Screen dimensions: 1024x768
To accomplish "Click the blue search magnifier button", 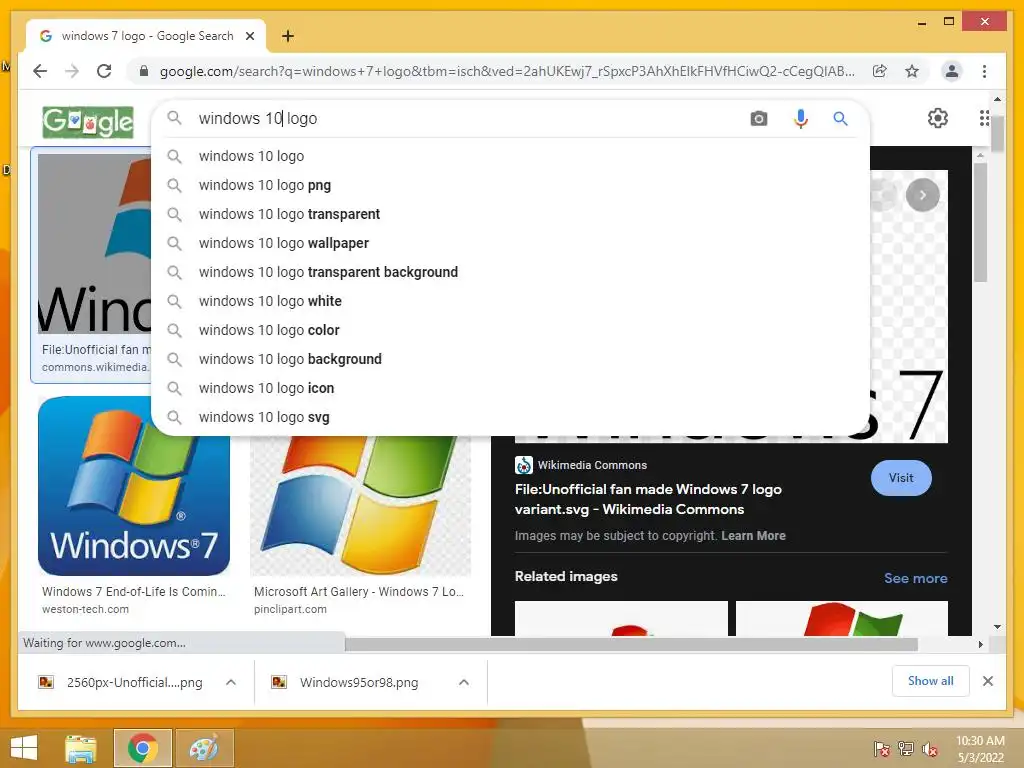I will [840, 118].
